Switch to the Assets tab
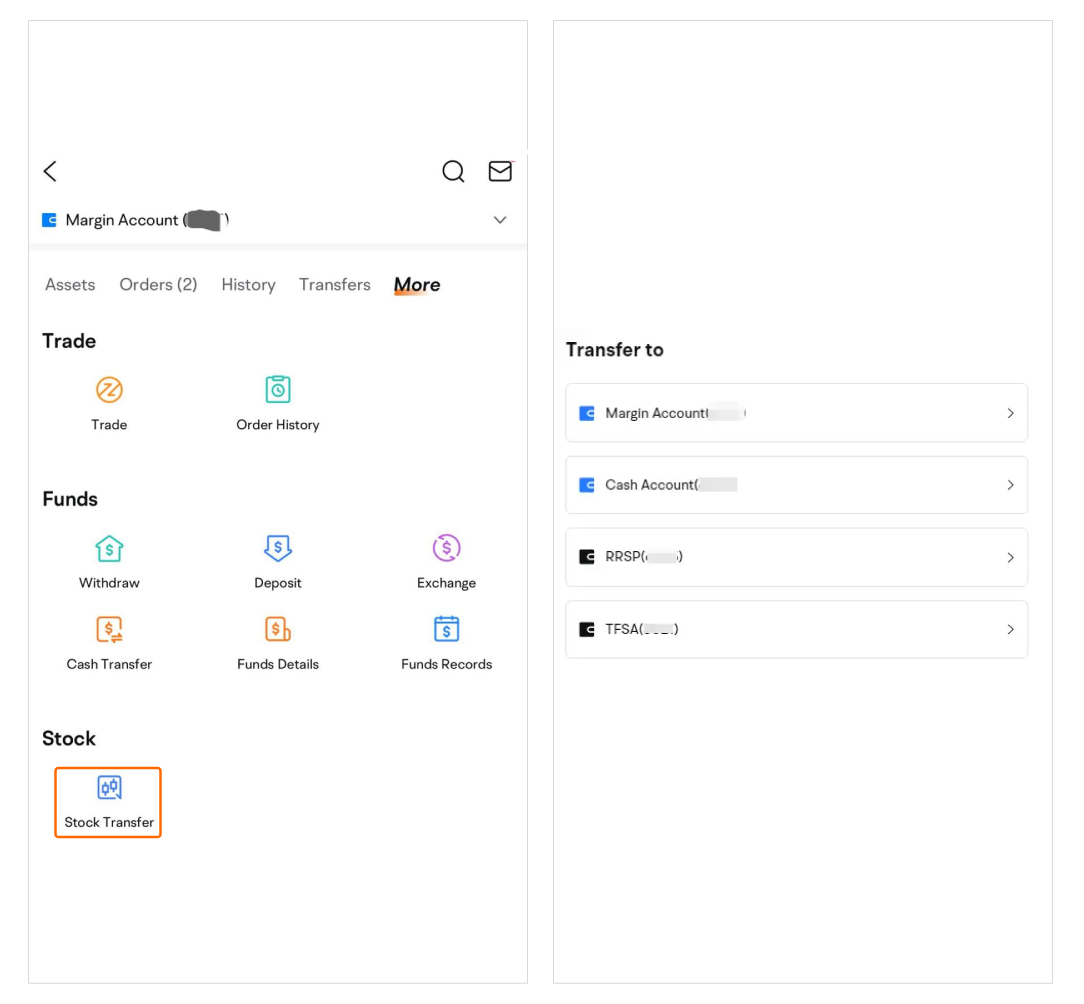The width and height of the screenshot is (1084, 1004). click(70, 285)
